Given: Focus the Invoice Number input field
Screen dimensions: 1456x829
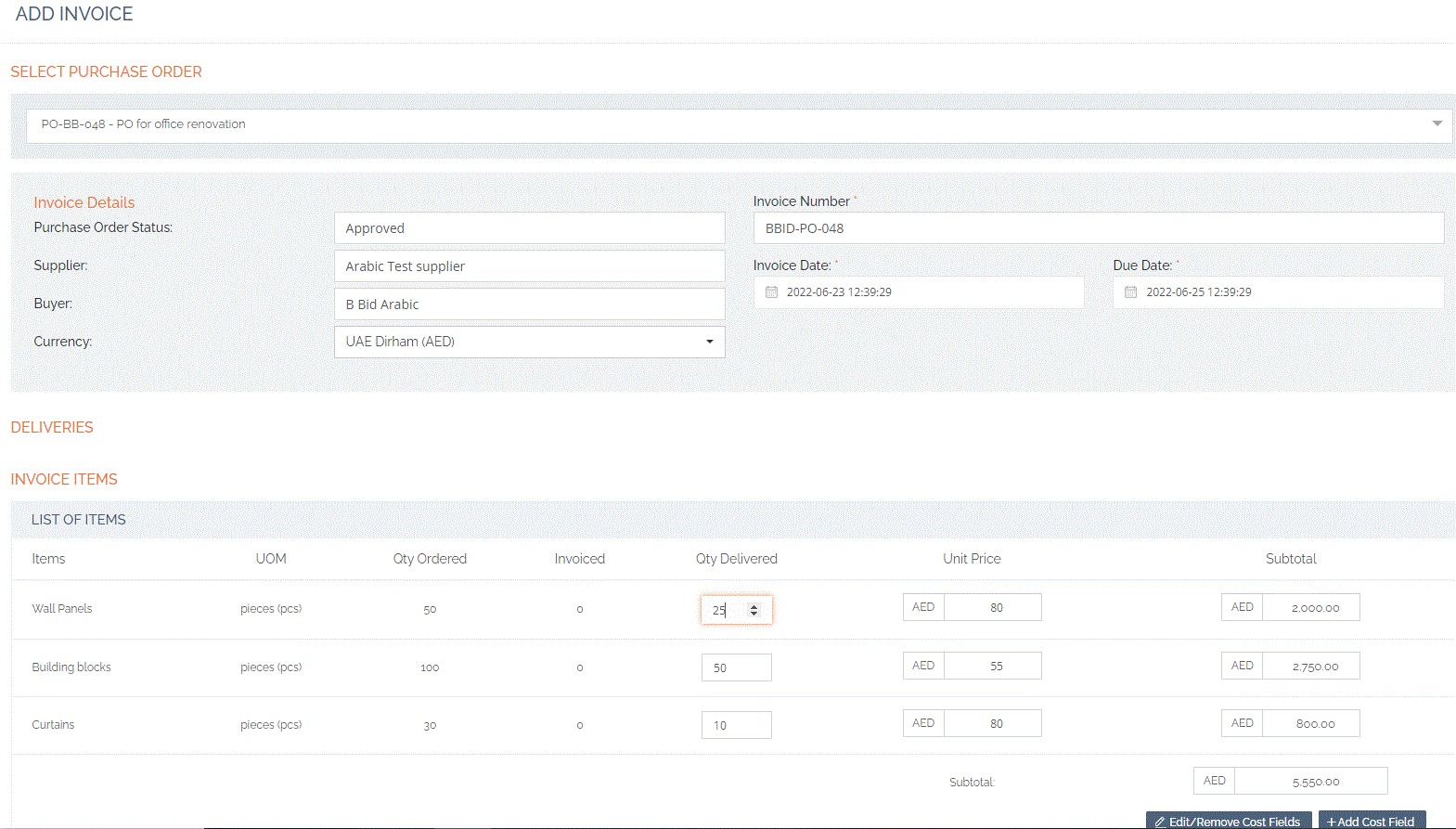Looking at the screenshot, I should pos(1098,228).
